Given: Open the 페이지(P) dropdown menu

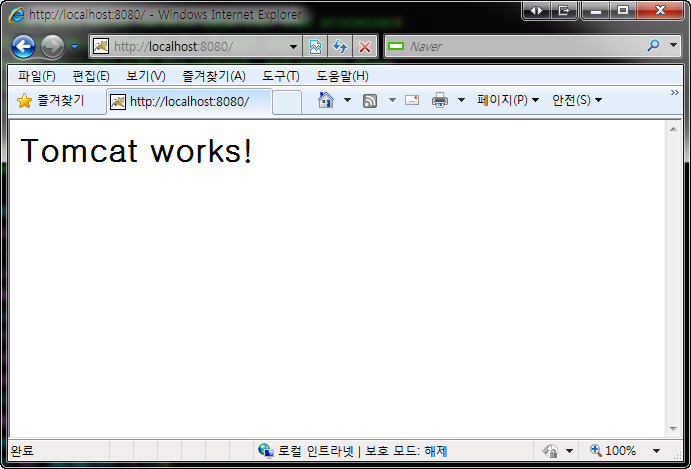Looking at the screenshot, I should [x=508, y=100].
